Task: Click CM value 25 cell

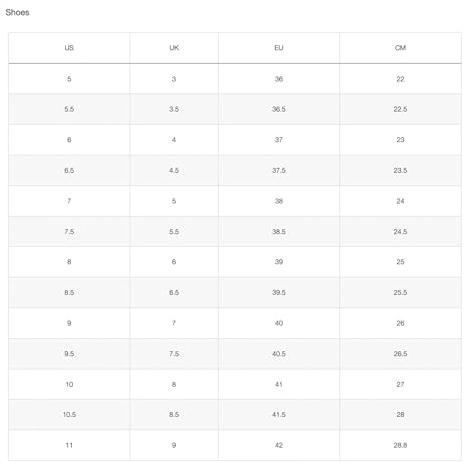Action: point(400,262)
